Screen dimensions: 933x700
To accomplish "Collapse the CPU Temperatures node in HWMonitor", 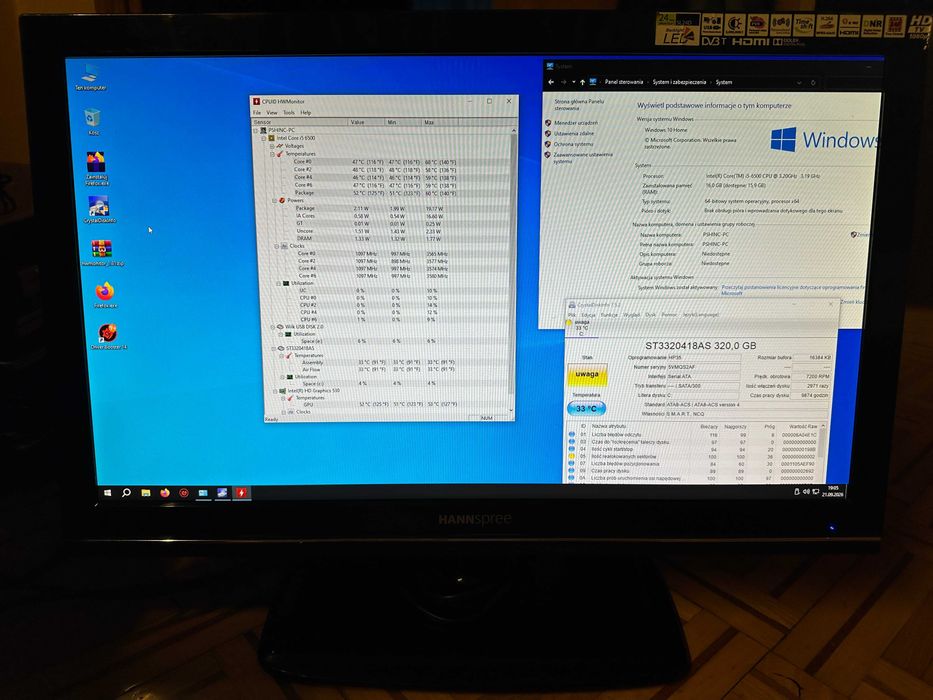I will pyautogui.click(x=273, y=154).
